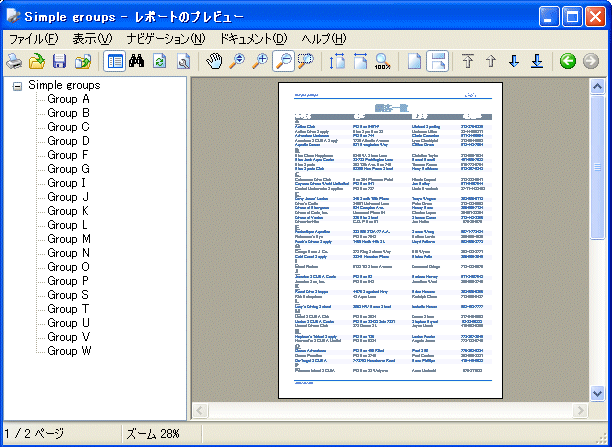Go to the first page arrow
612x447 pixels.
pos(468,61)
